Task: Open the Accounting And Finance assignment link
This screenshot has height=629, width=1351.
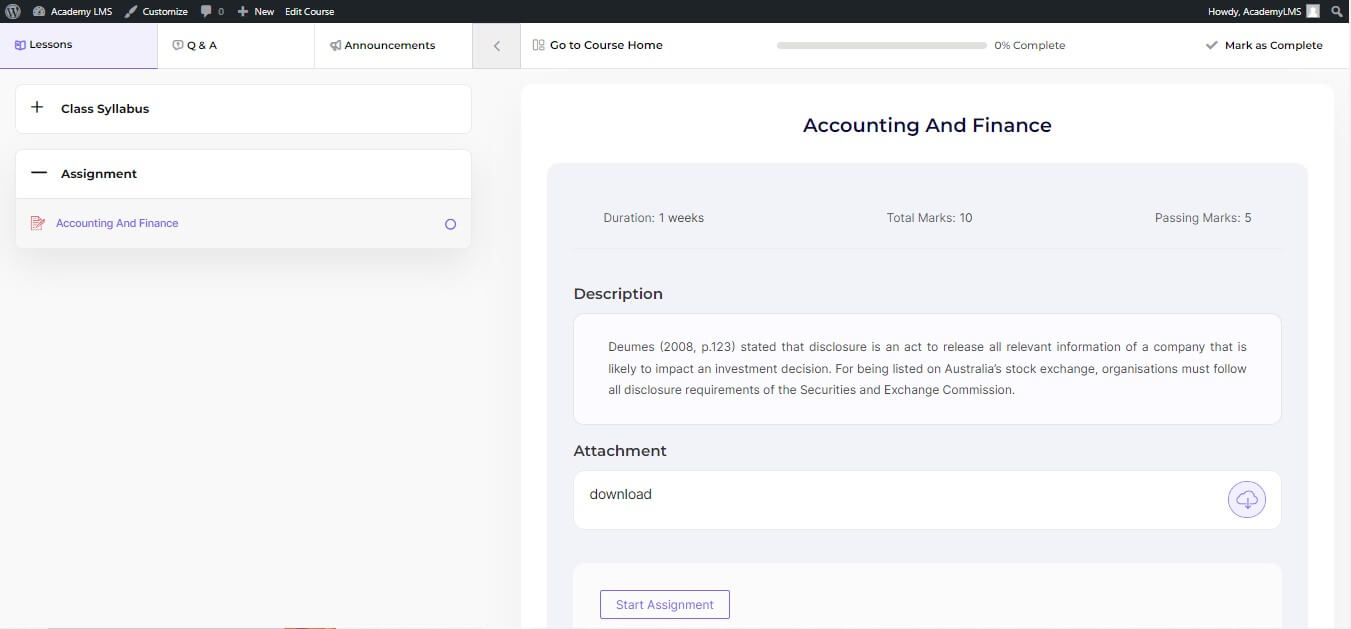Action: coord(116,223)
